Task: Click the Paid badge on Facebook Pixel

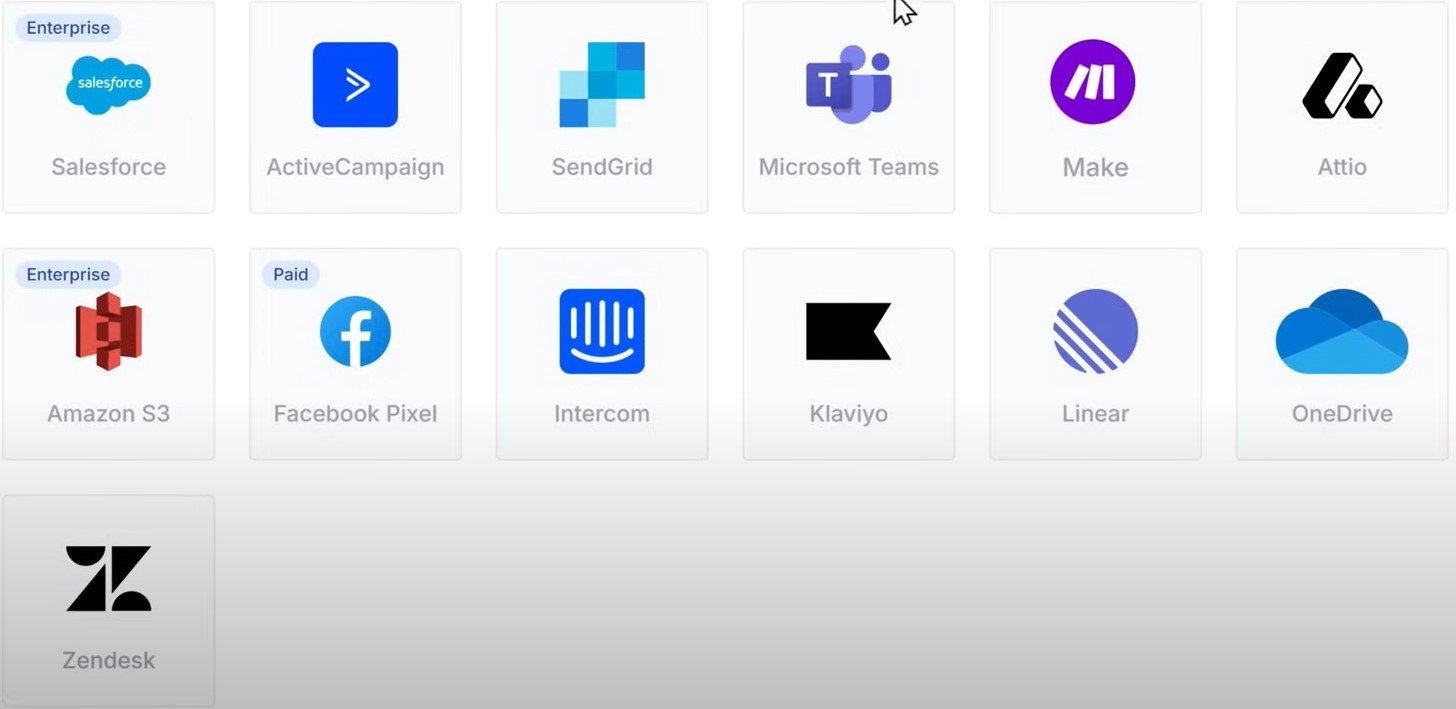Action: point(291,274)
